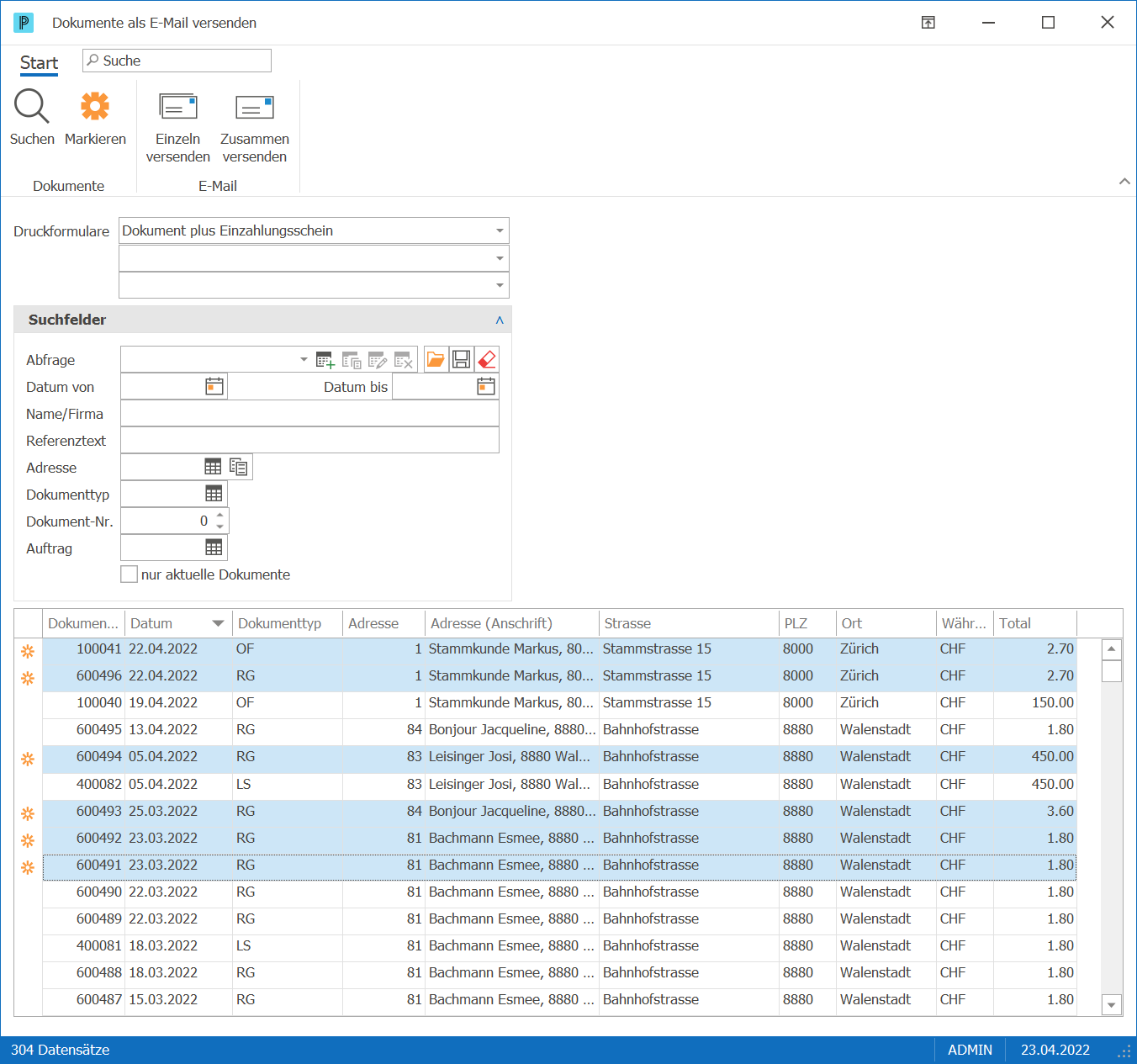
Task: Toggle nur aktuelle Dokumente checkbox
Action: coord(129,574)
